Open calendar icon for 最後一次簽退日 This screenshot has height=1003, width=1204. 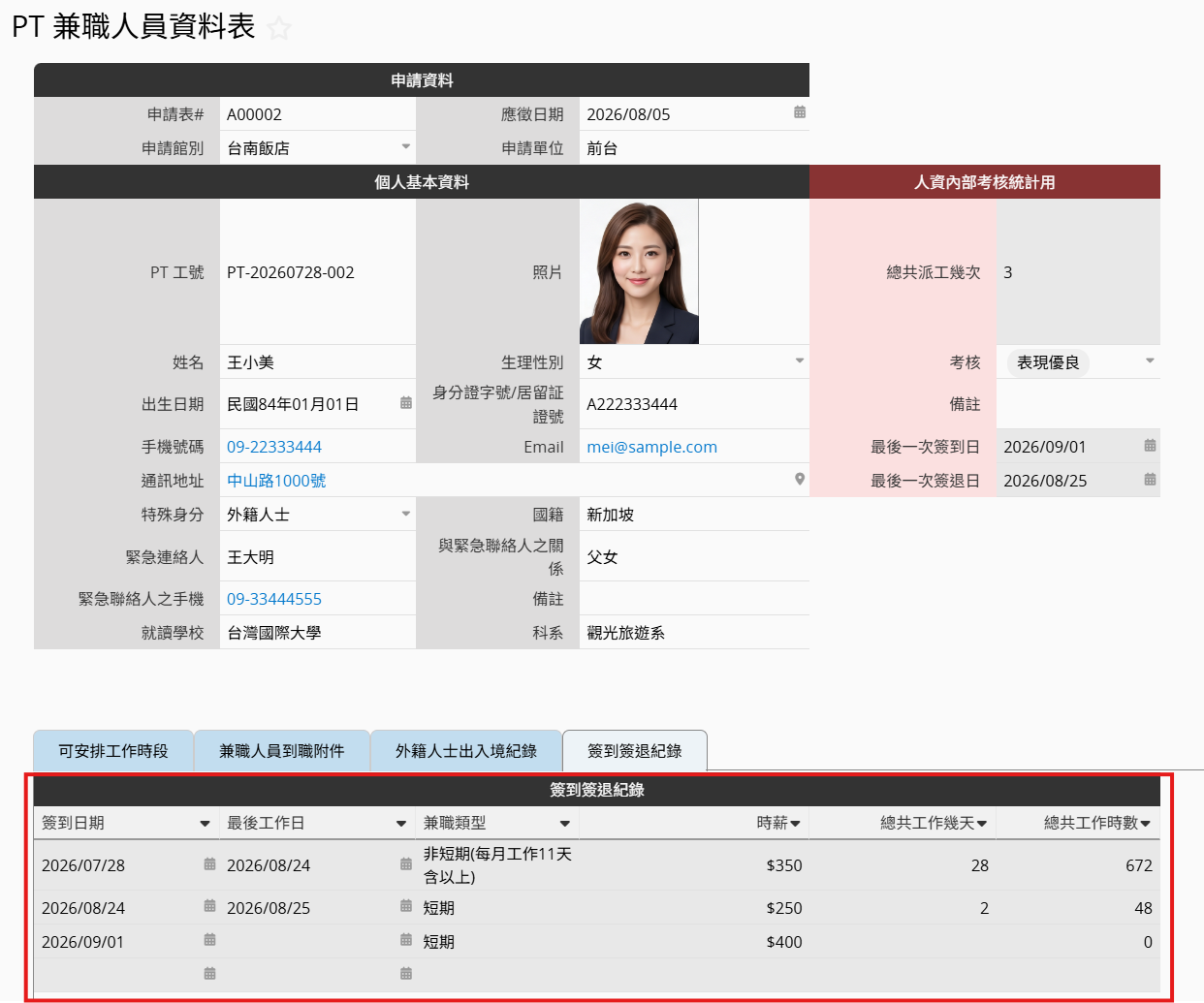1150,480
